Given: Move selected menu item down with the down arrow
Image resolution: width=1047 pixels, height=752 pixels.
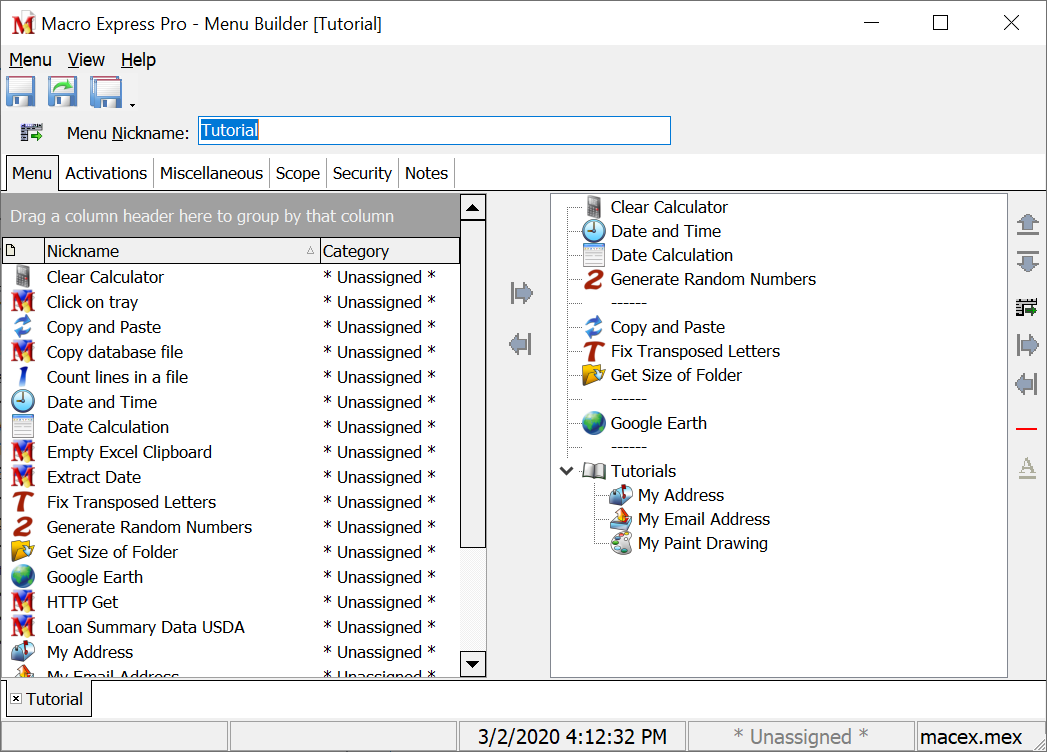Looking at the screenshot, I should pyautogui.click(x=1027, y=262).
